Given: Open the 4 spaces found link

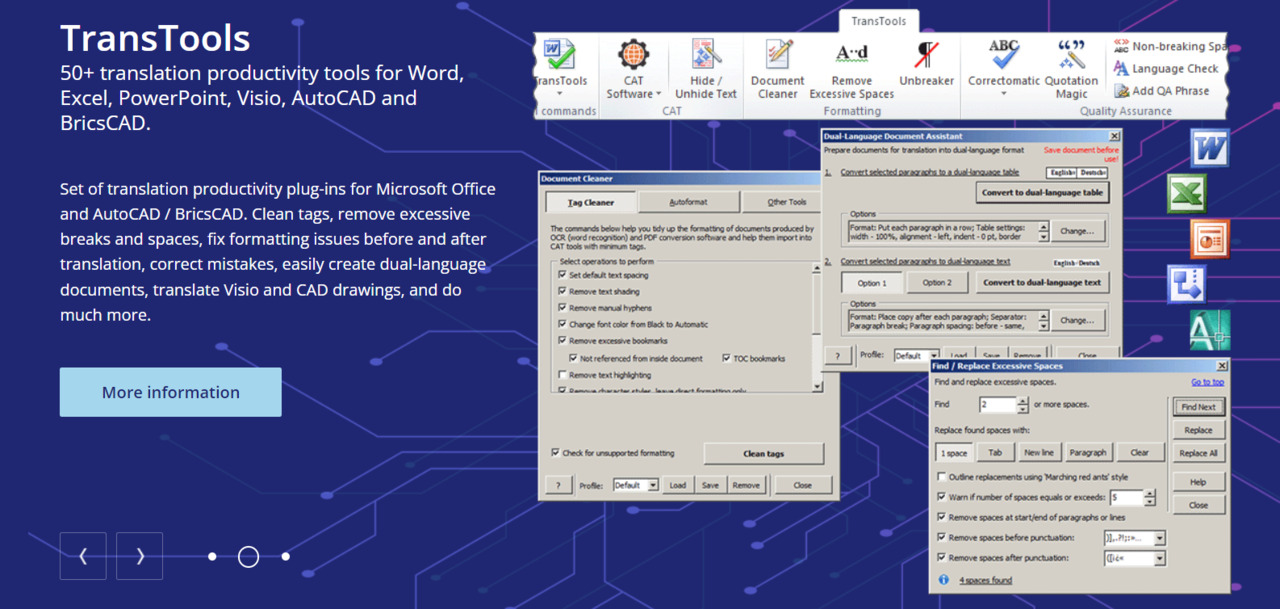Looking at the screenshot, I should [985, 580].
